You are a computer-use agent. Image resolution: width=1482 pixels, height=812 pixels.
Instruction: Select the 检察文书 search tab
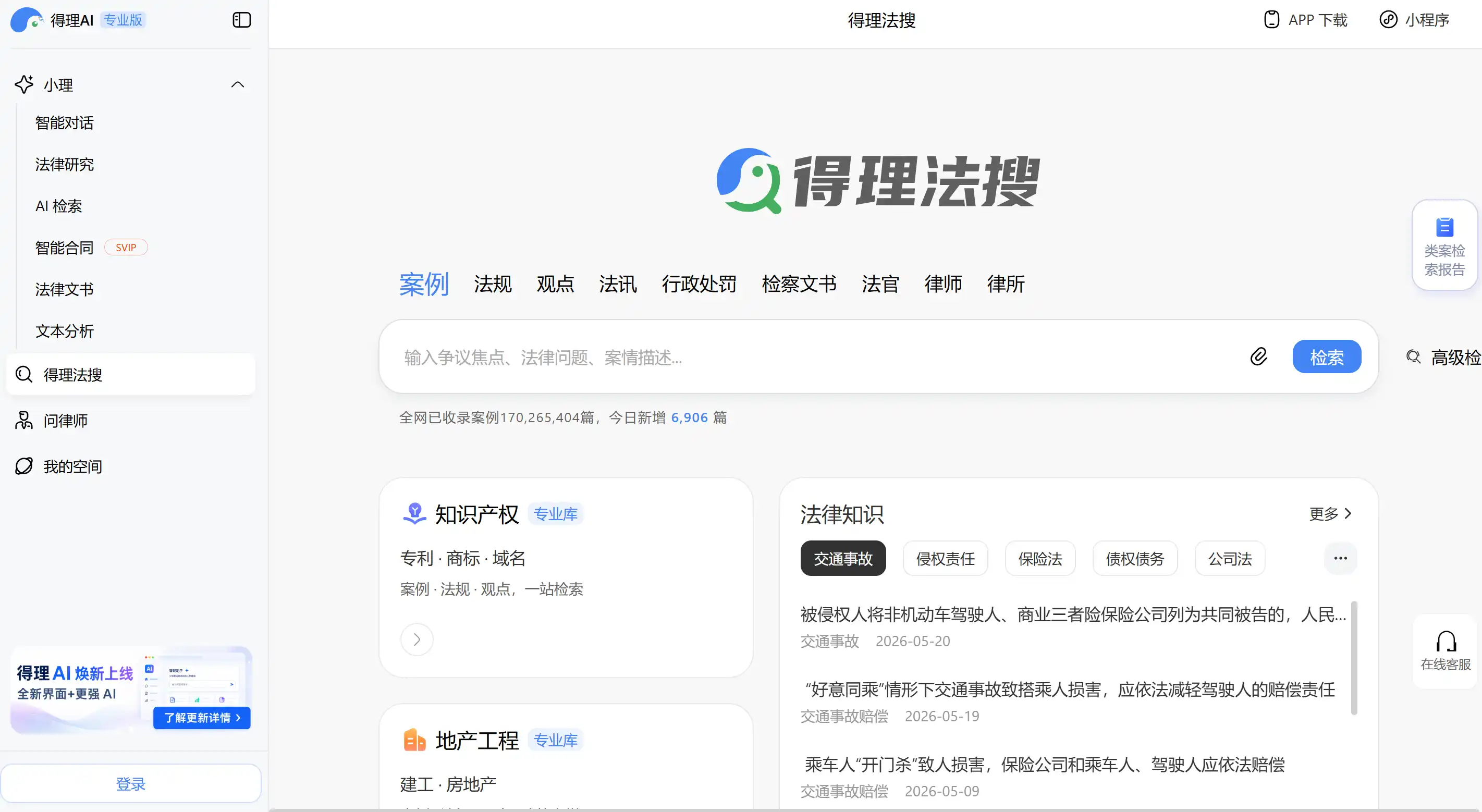tap(799, 284)
